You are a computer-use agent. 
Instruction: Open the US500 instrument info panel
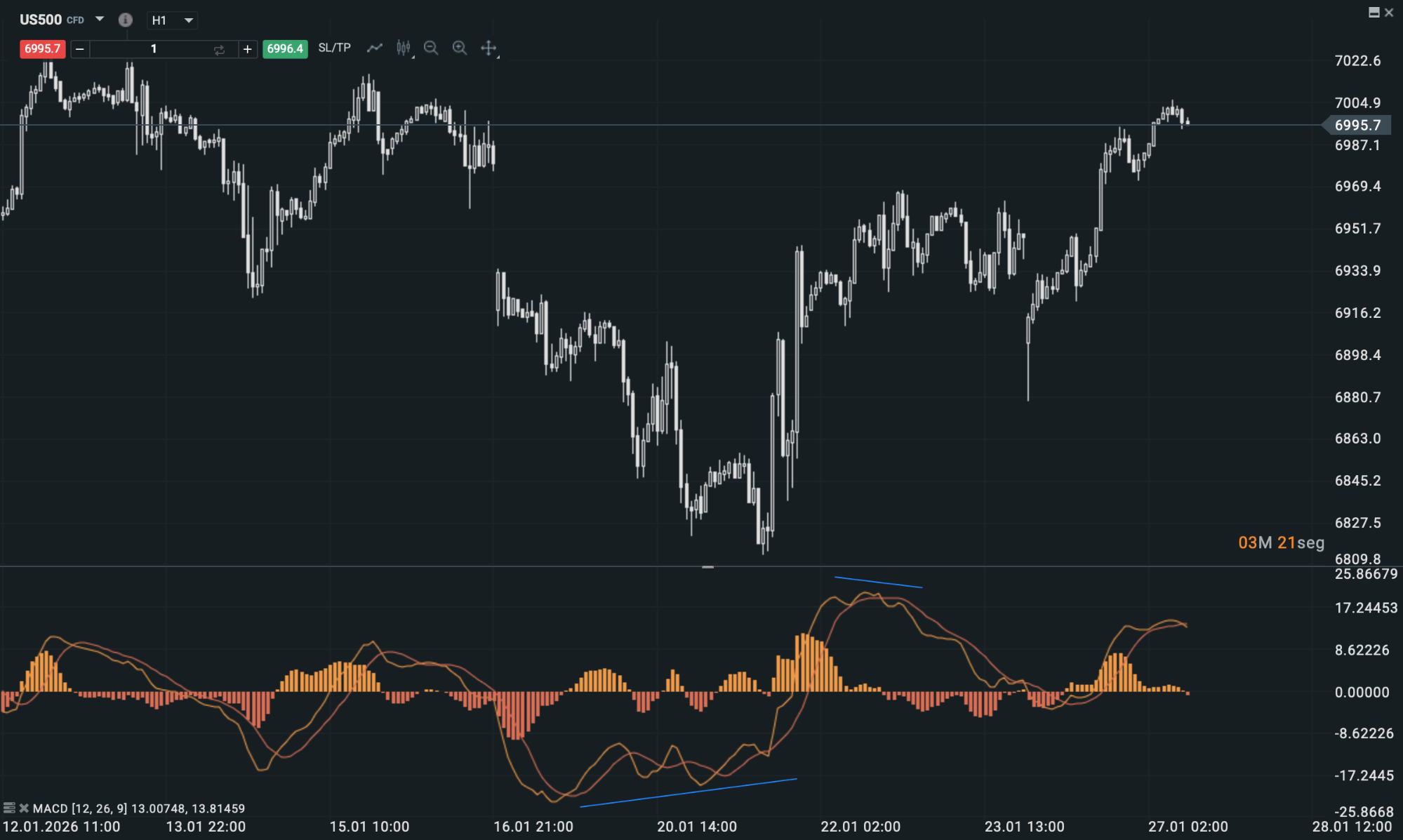[125, 20]
